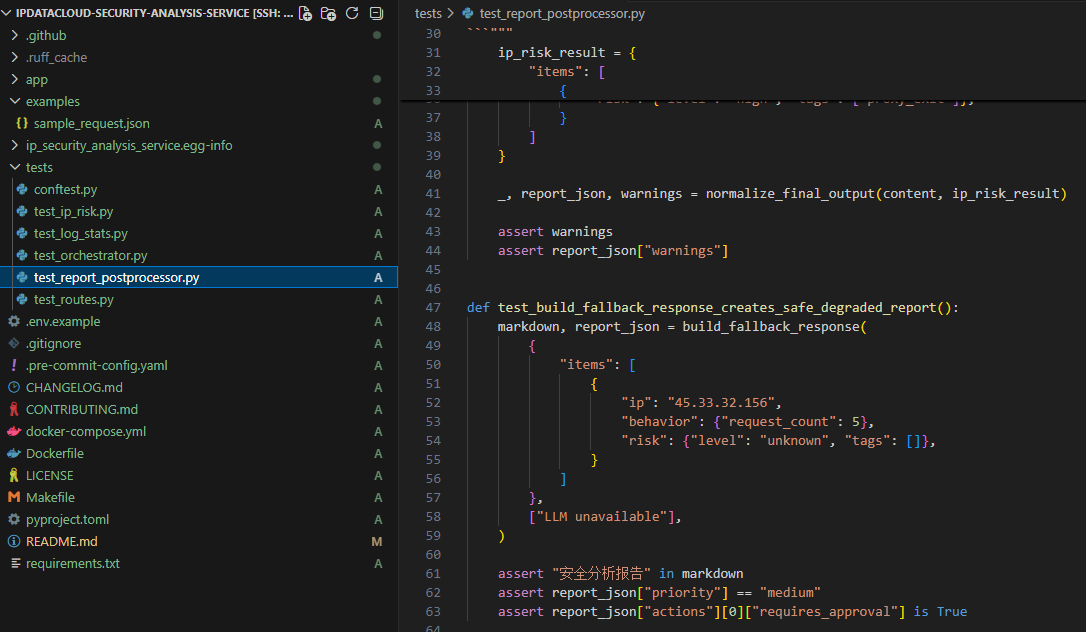Click the Python icon in the breadcrumb
This screenshot has width=1086, height=632.
(x=468, y=14)
